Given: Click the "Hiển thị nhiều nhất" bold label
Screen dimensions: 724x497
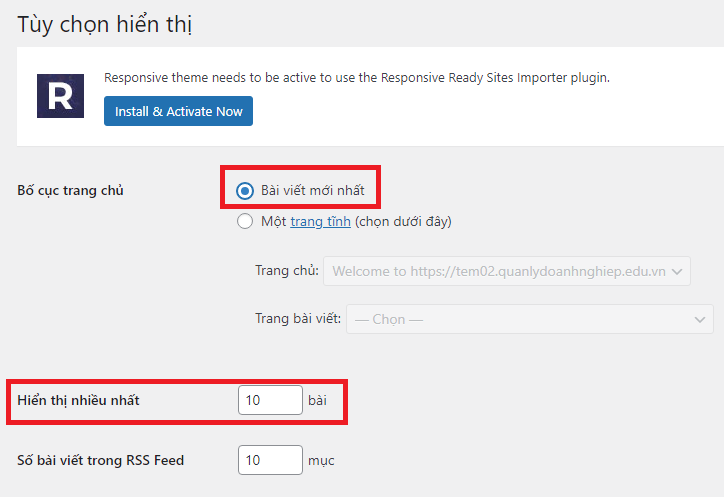Looking at the screenshot, I should [x=79, y=400].
